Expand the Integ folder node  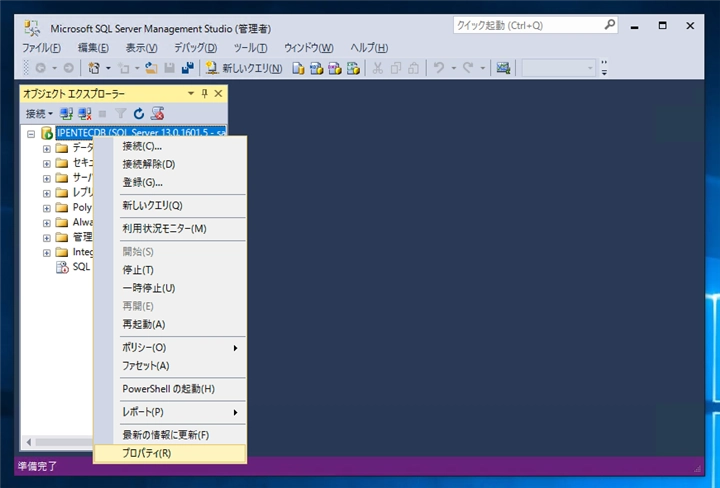tap(46, 252)
